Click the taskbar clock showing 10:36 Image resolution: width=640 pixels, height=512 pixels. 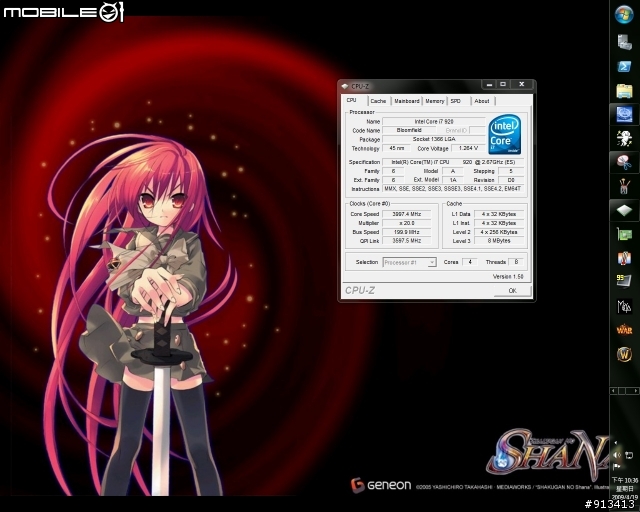point(625,488)
